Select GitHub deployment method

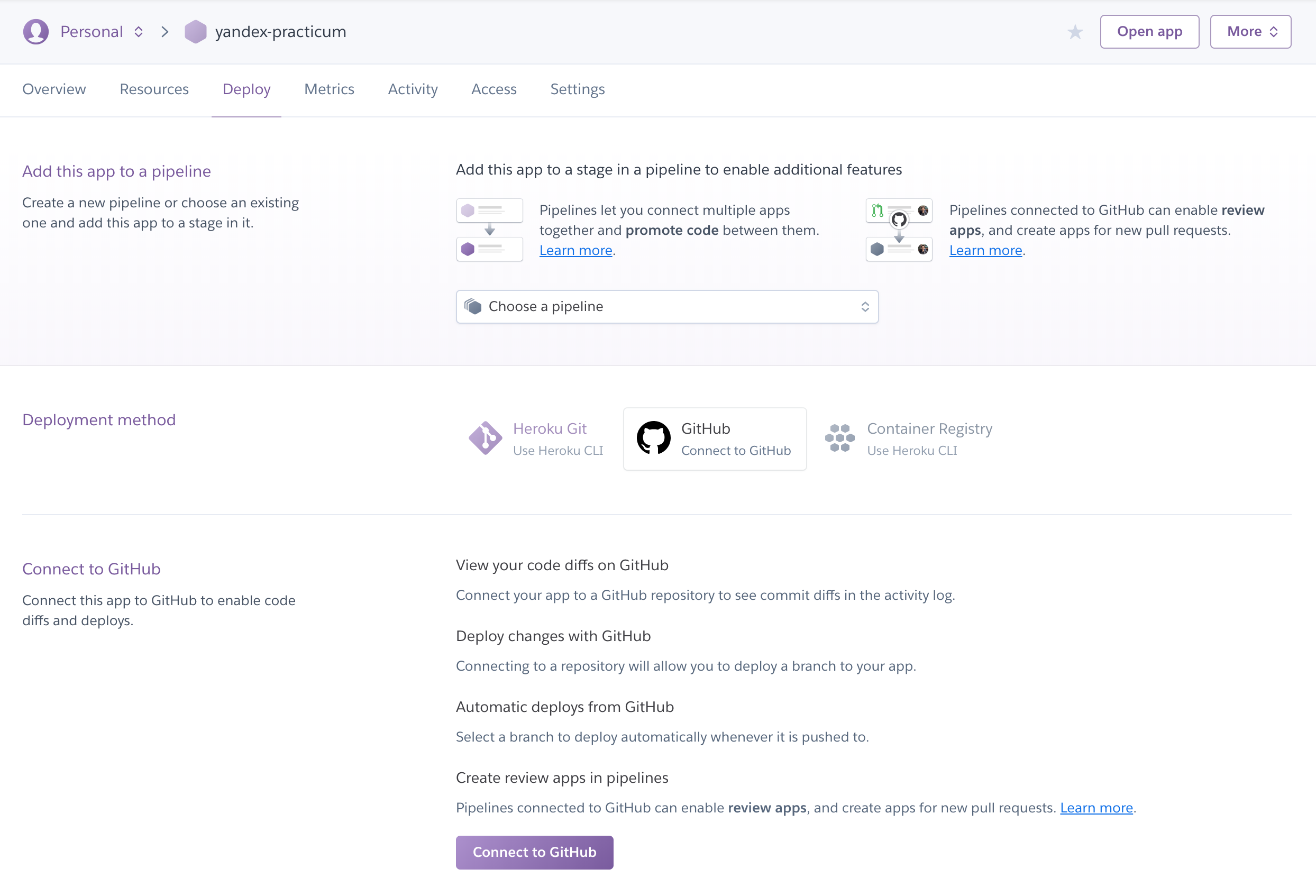click(715, 439)
